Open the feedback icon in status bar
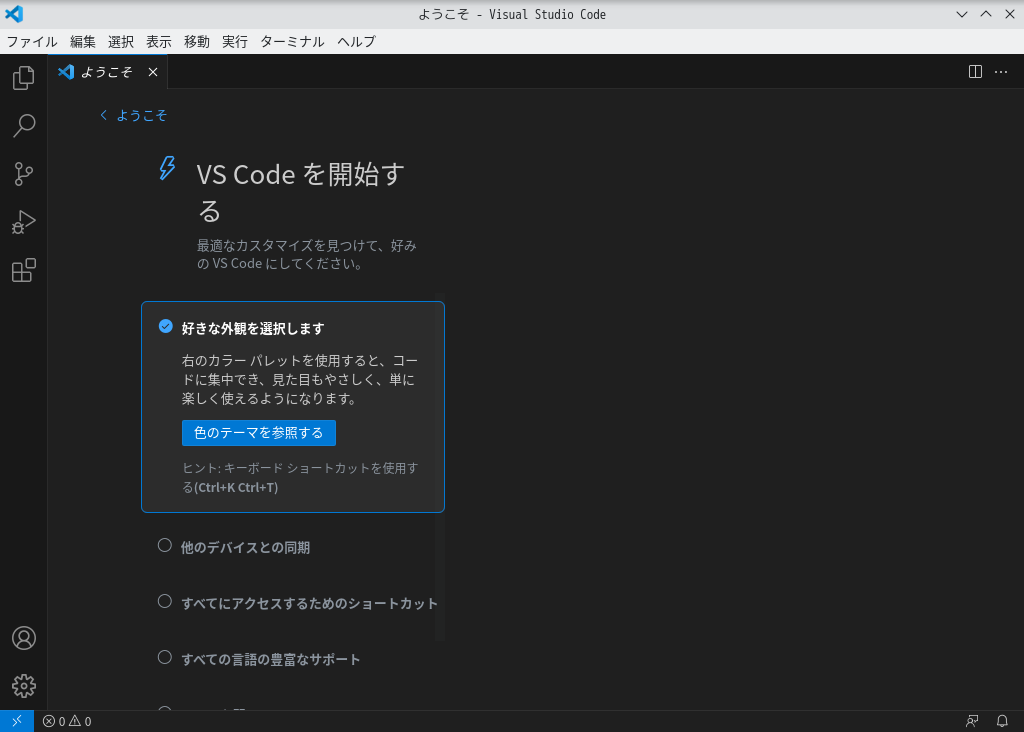1024x732 pixels. tap(972, 721)
